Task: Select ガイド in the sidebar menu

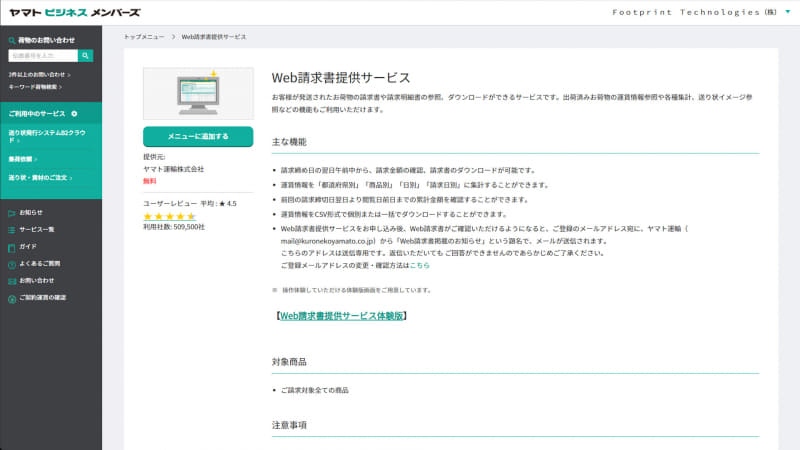Action: pyautogui.click(x=28, y=246)
